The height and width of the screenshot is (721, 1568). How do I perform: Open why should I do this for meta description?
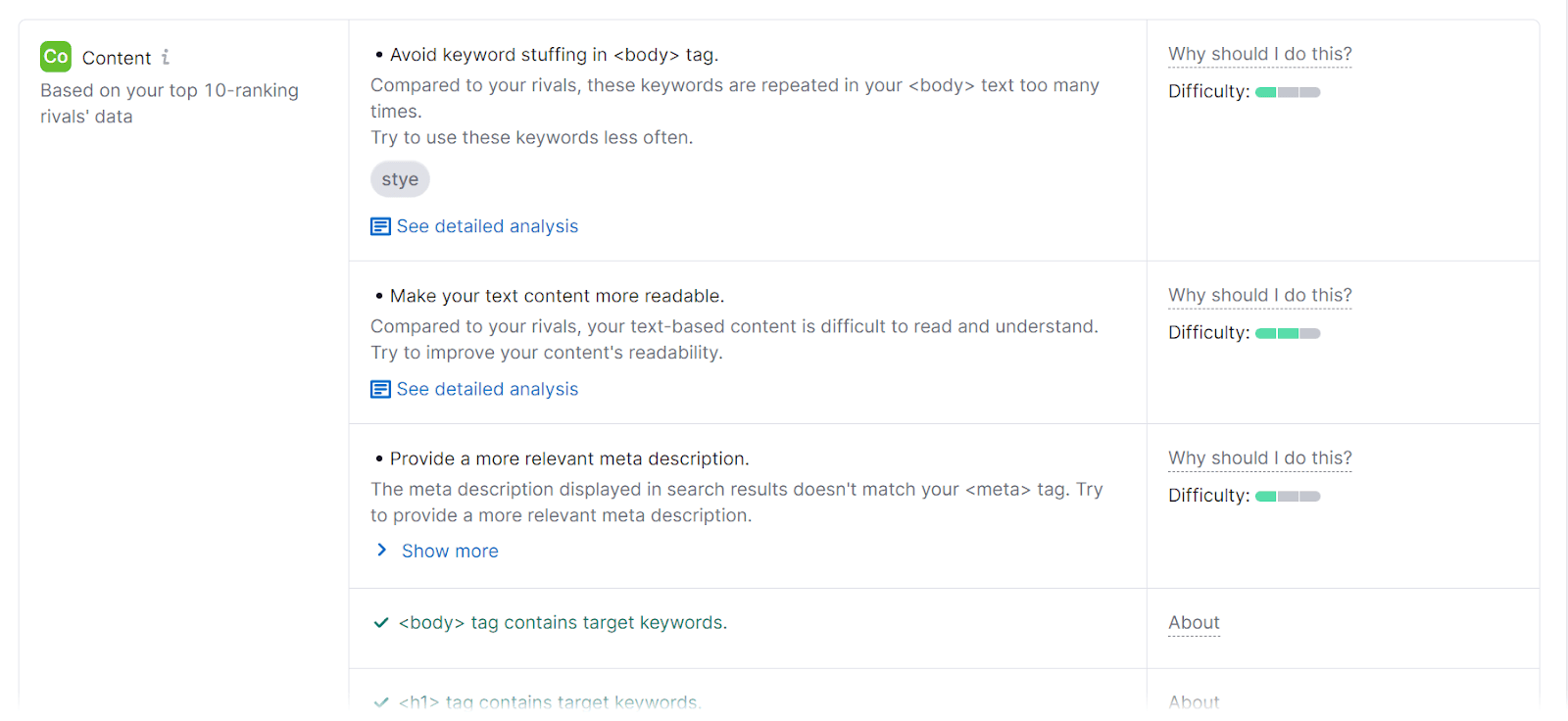(x=1259, y=457)
